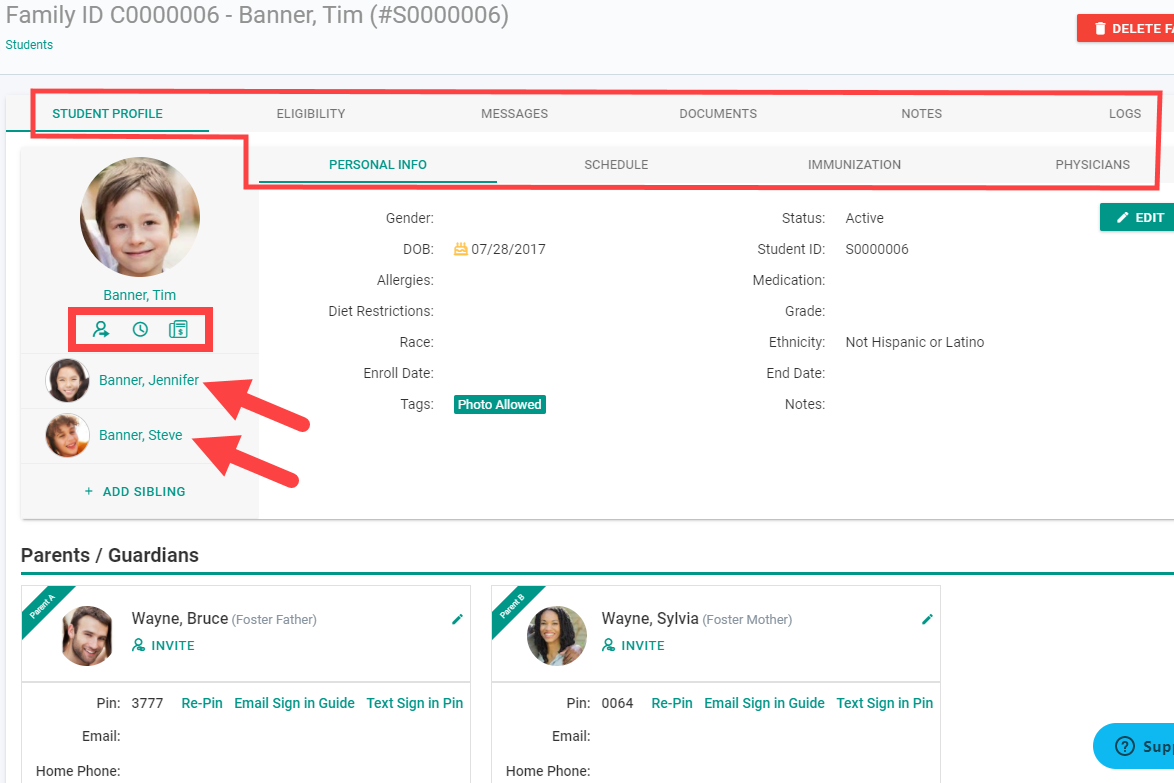Select the Immunization sub-tab
This screenshot has height=783, width=1174.
pos(854,165)
